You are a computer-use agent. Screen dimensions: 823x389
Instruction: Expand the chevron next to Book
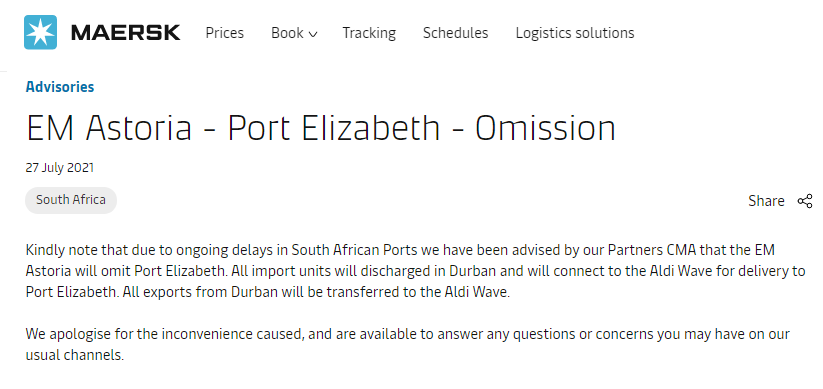click(313, 35)
